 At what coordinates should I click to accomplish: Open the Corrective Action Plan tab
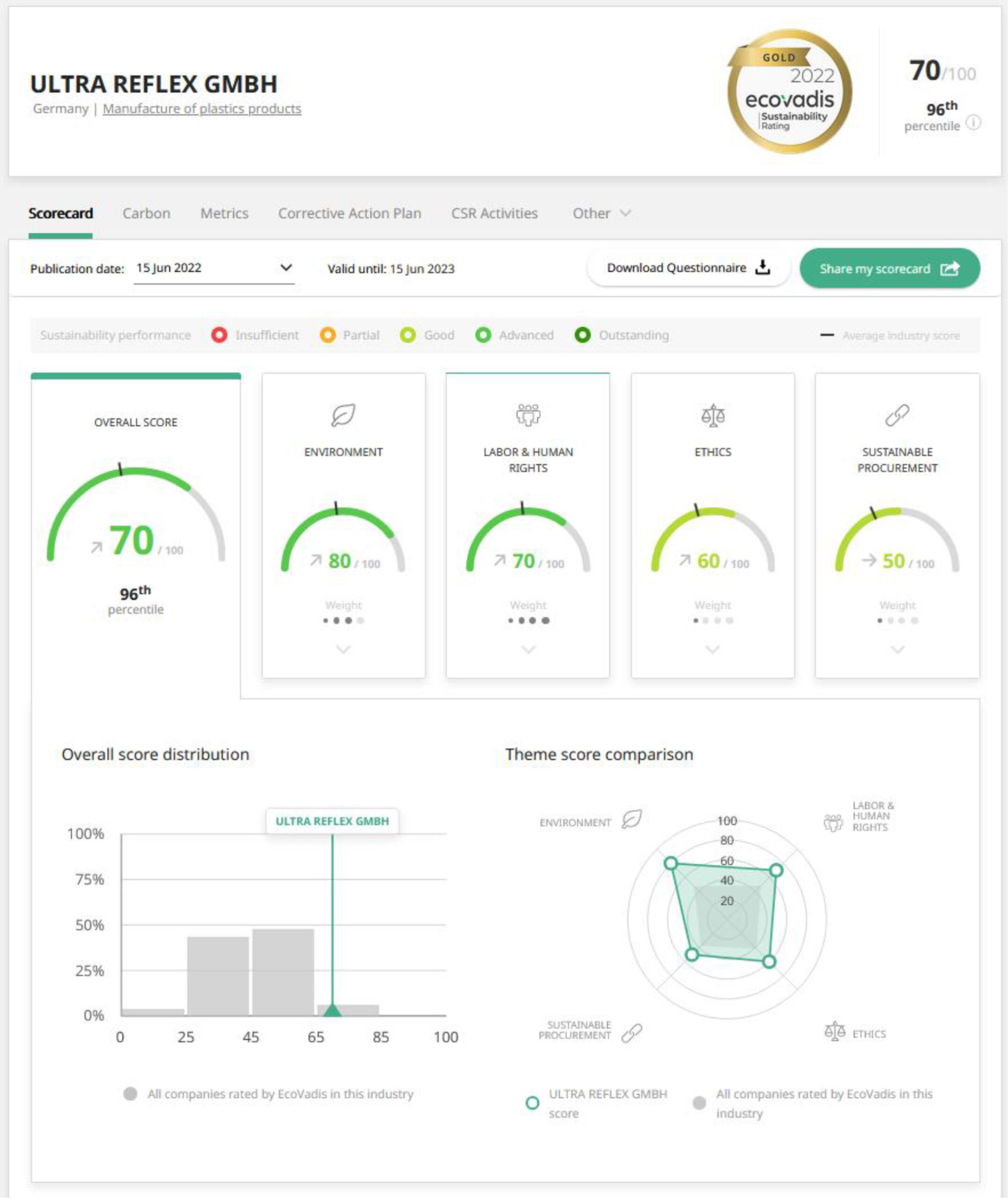point(349,213)
